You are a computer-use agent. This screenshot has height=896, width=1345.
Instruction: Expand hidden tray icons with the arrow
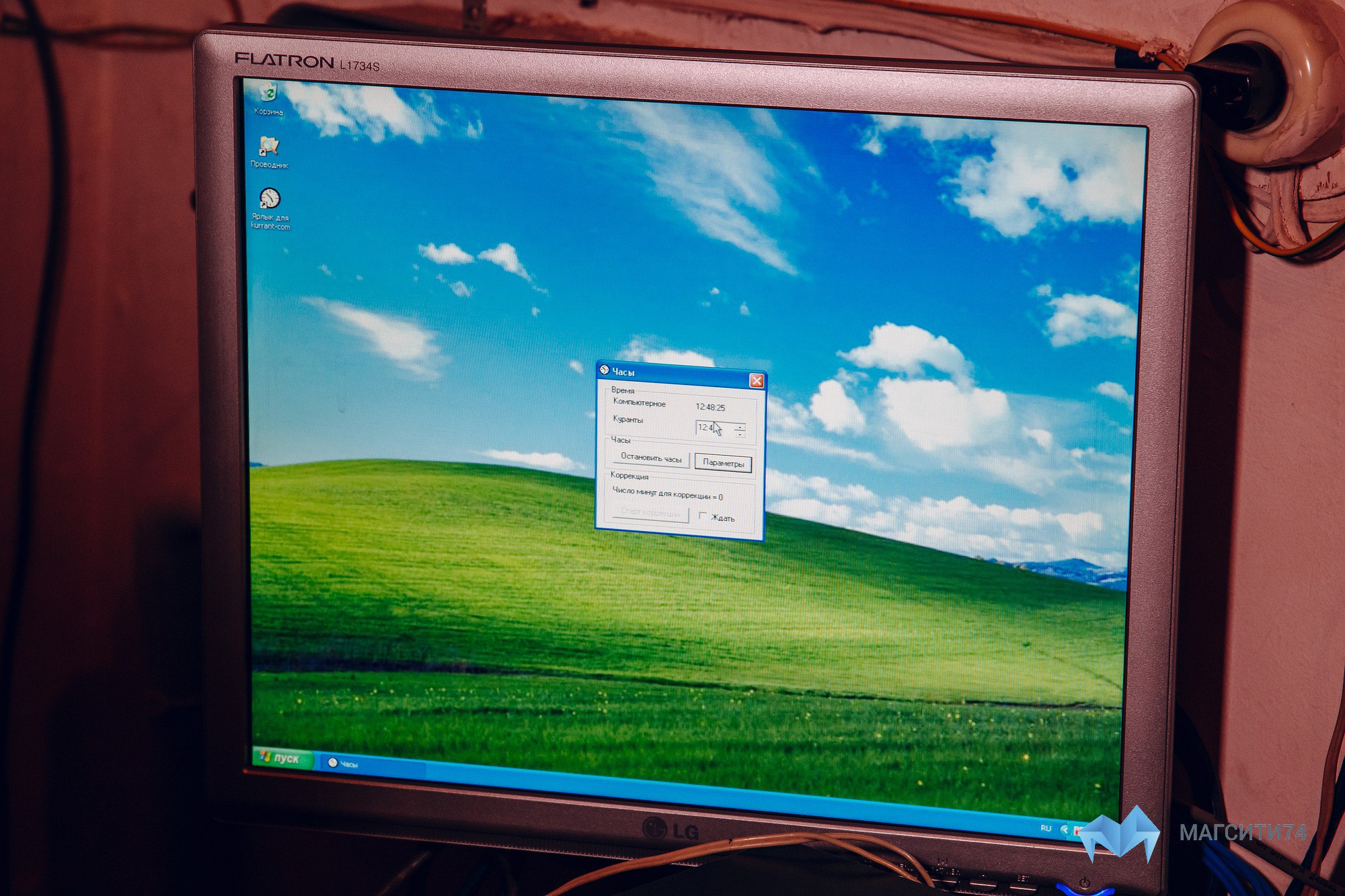tap(1065, 830)
